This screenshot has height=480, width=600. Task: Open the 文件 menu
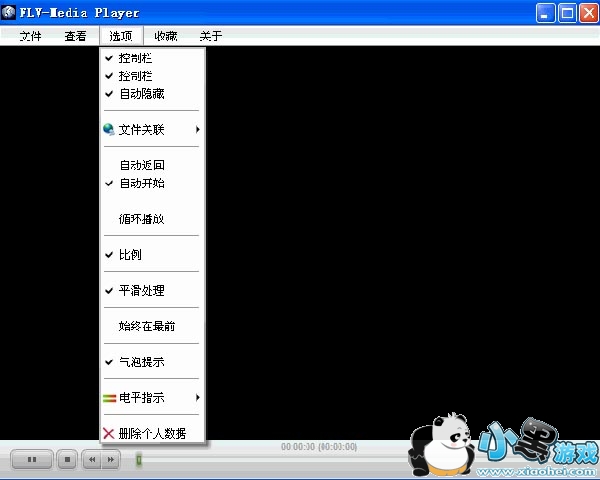point(30,36)
